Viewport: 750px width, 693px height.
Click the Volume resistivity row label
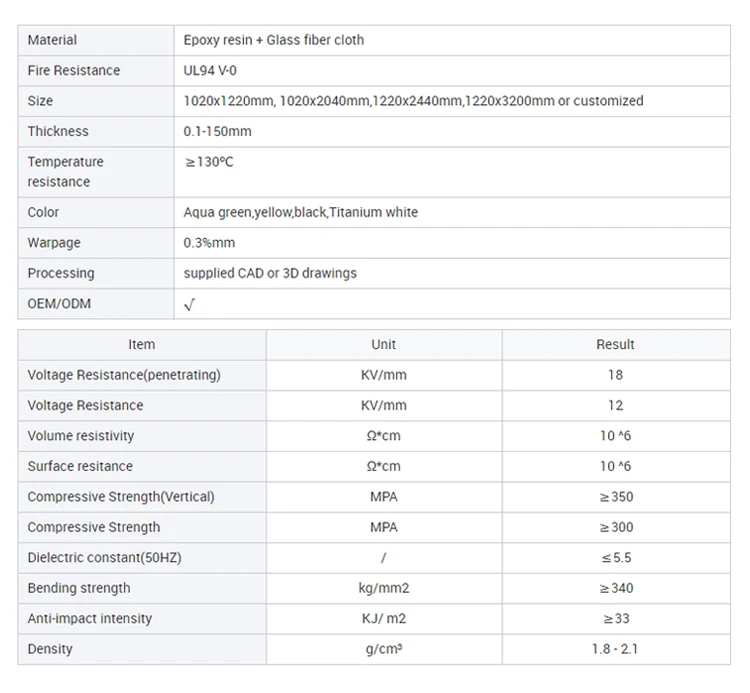80,436
